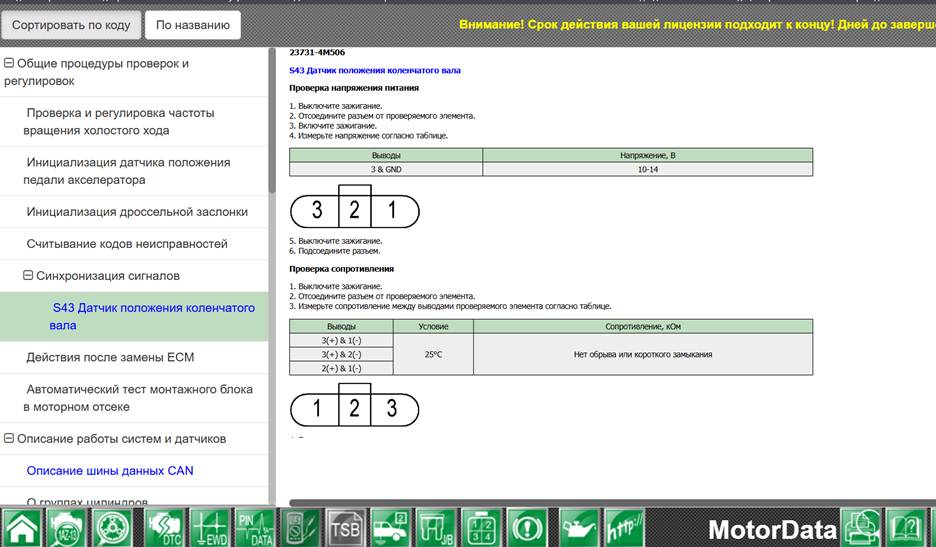This screenshot has width=936, height=547.
Task: Click Сортировать по коду button
Action: coord(71,25)
